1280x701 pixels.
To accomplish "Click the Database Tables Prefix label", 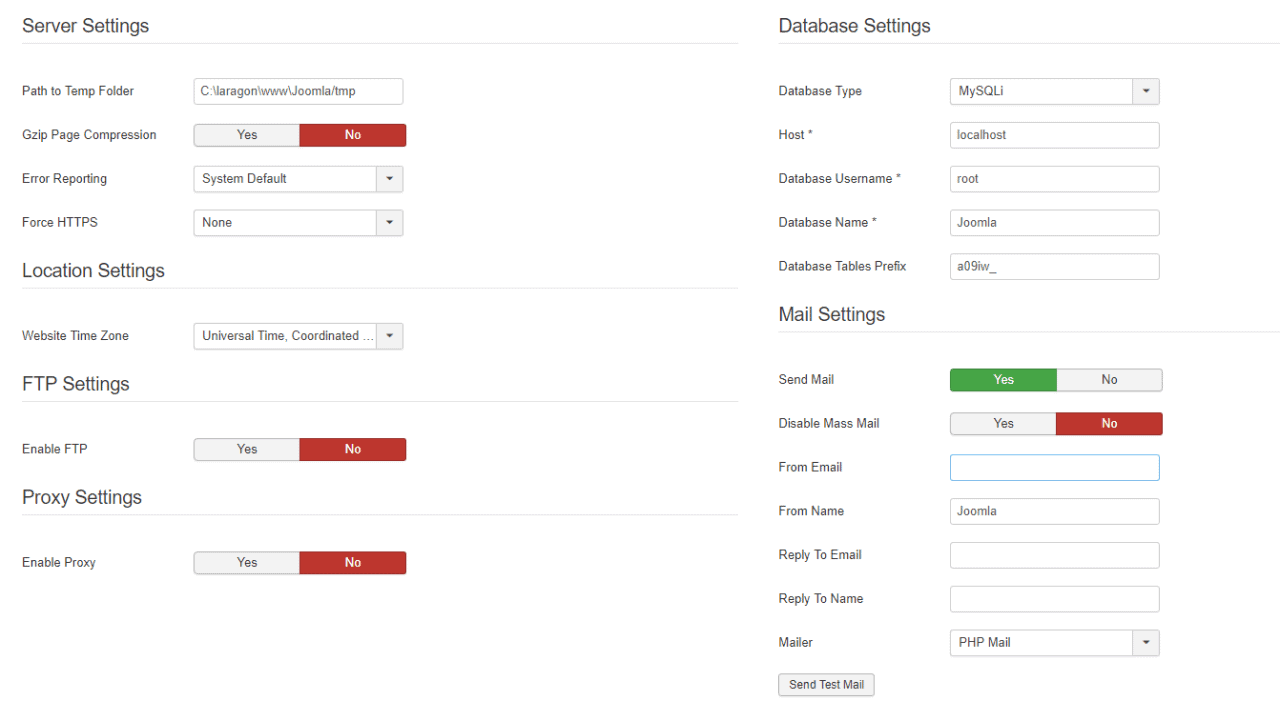I will click(842, 267).
